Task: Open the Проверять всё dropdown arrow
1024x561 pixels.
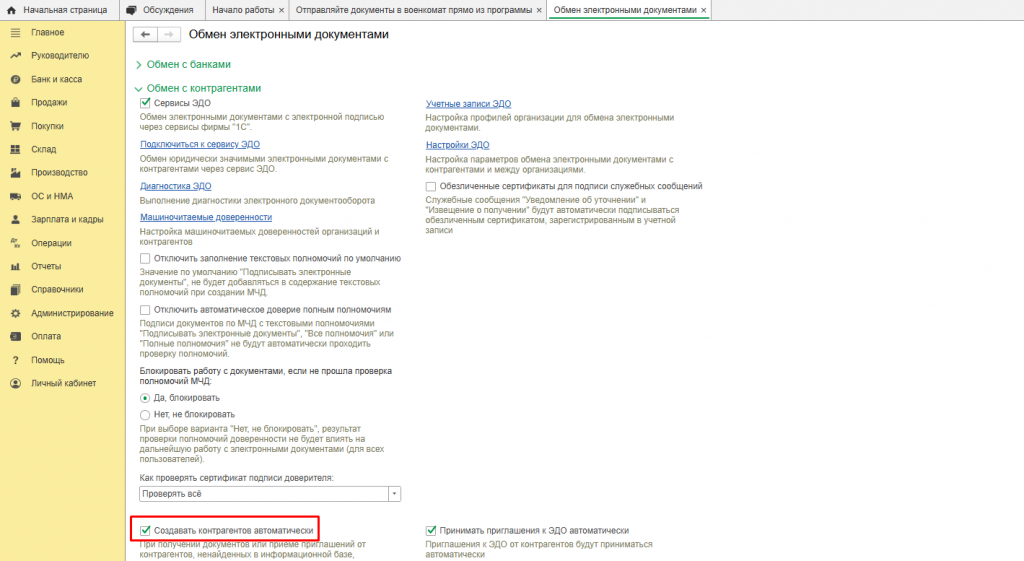Action: pos(394,494)
